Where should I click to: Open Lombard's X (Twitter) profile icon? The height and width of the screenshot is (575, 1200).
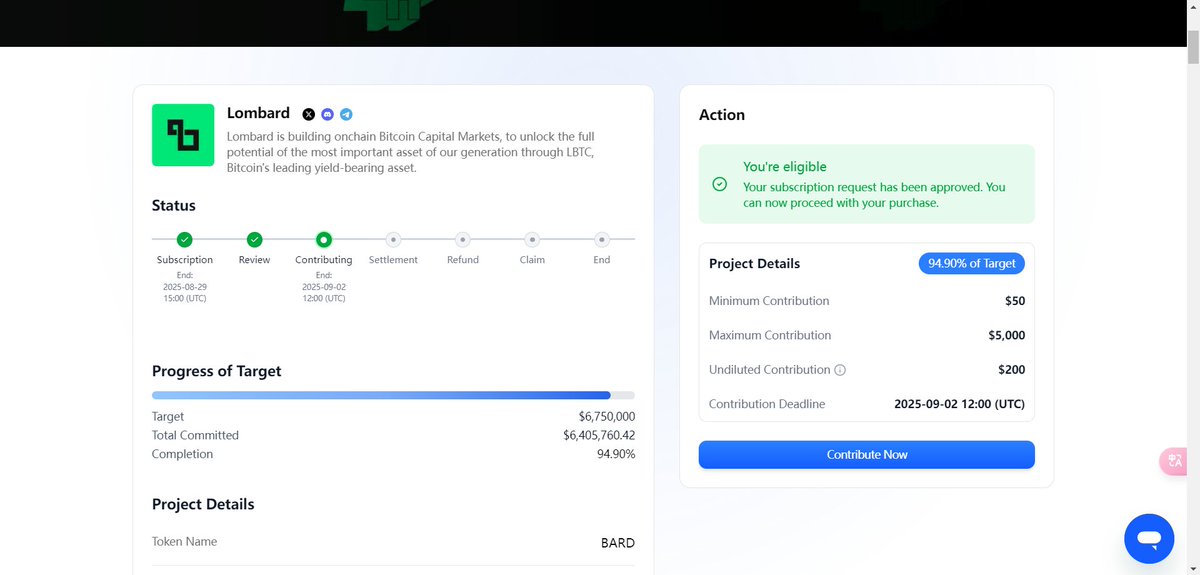tap(308, 114)
